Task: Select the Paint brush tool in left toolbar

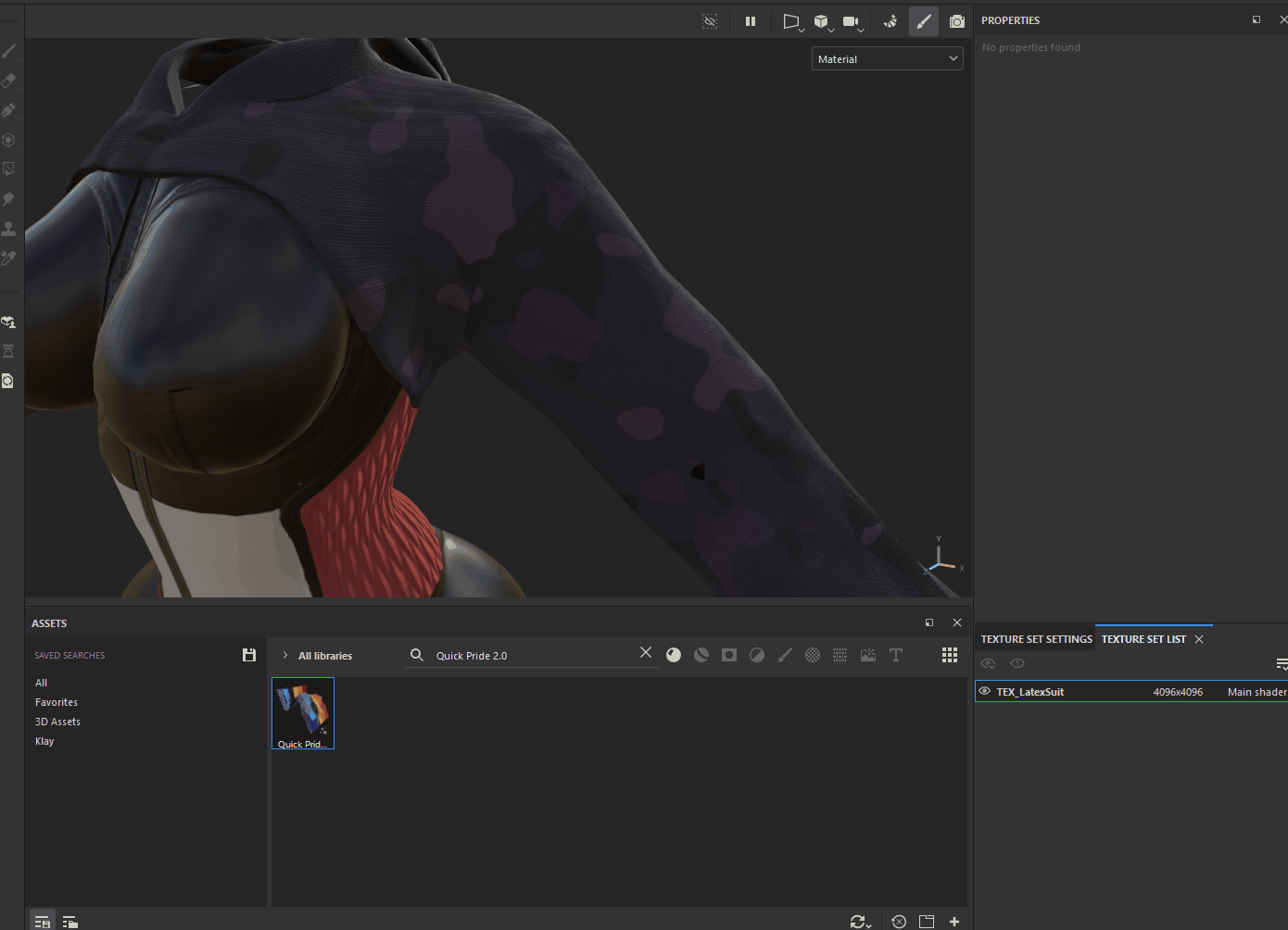Action: (9, 51)
